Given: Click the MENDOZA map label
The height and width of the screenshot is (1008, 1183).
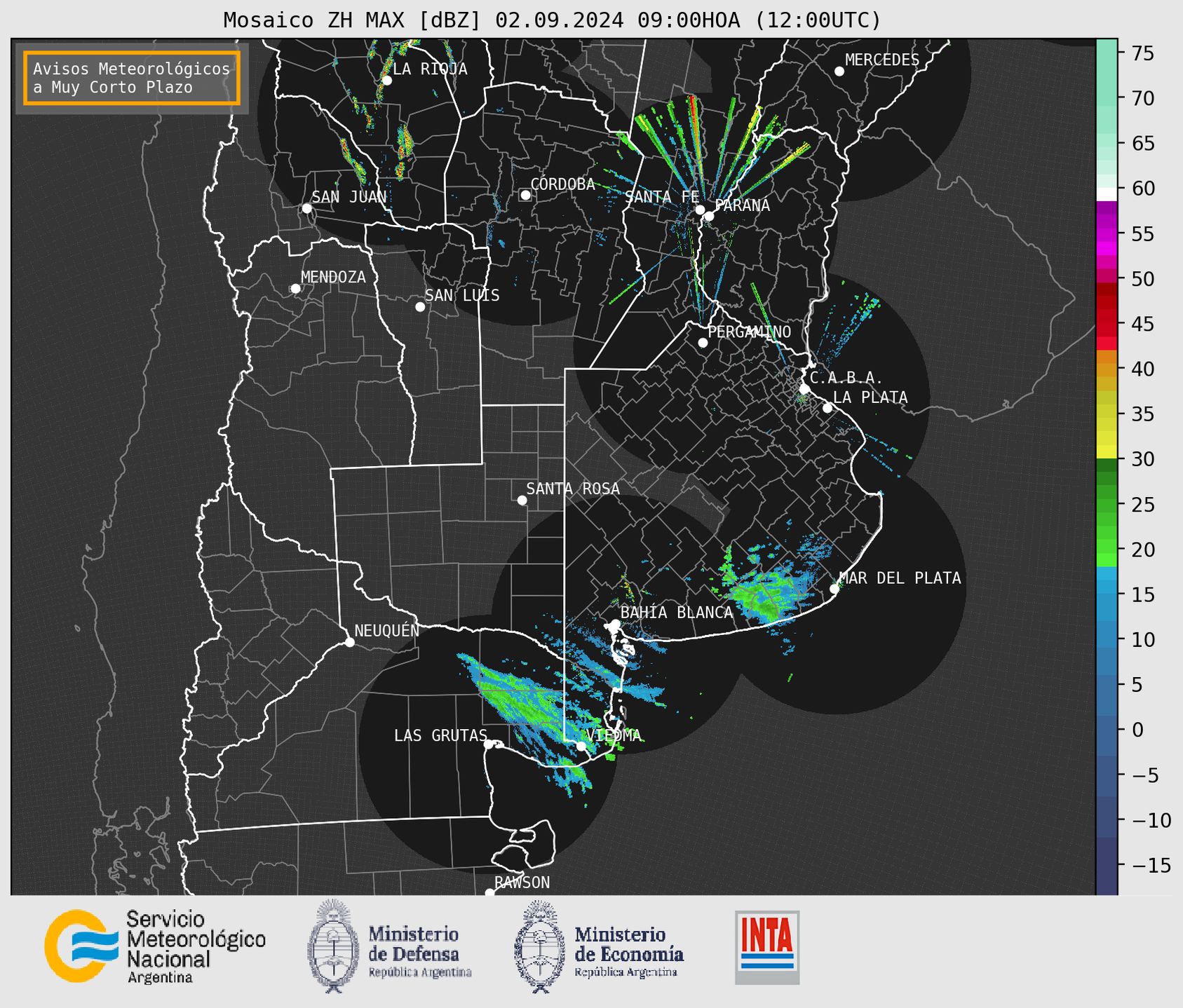Looking at the screenshot, I should coord(333,277).
